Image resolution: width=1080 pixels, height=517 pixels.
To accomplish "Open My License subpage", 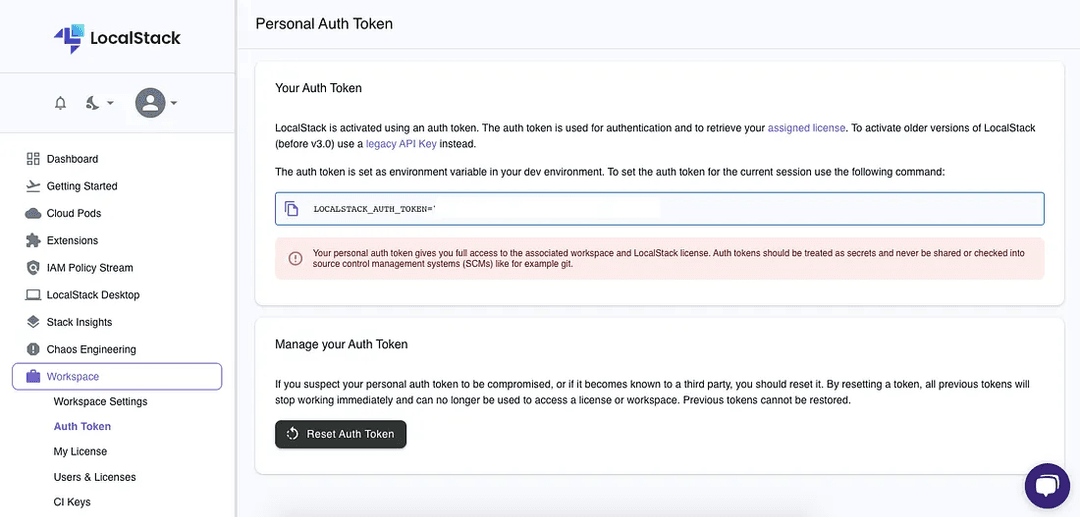I will 80,452.
